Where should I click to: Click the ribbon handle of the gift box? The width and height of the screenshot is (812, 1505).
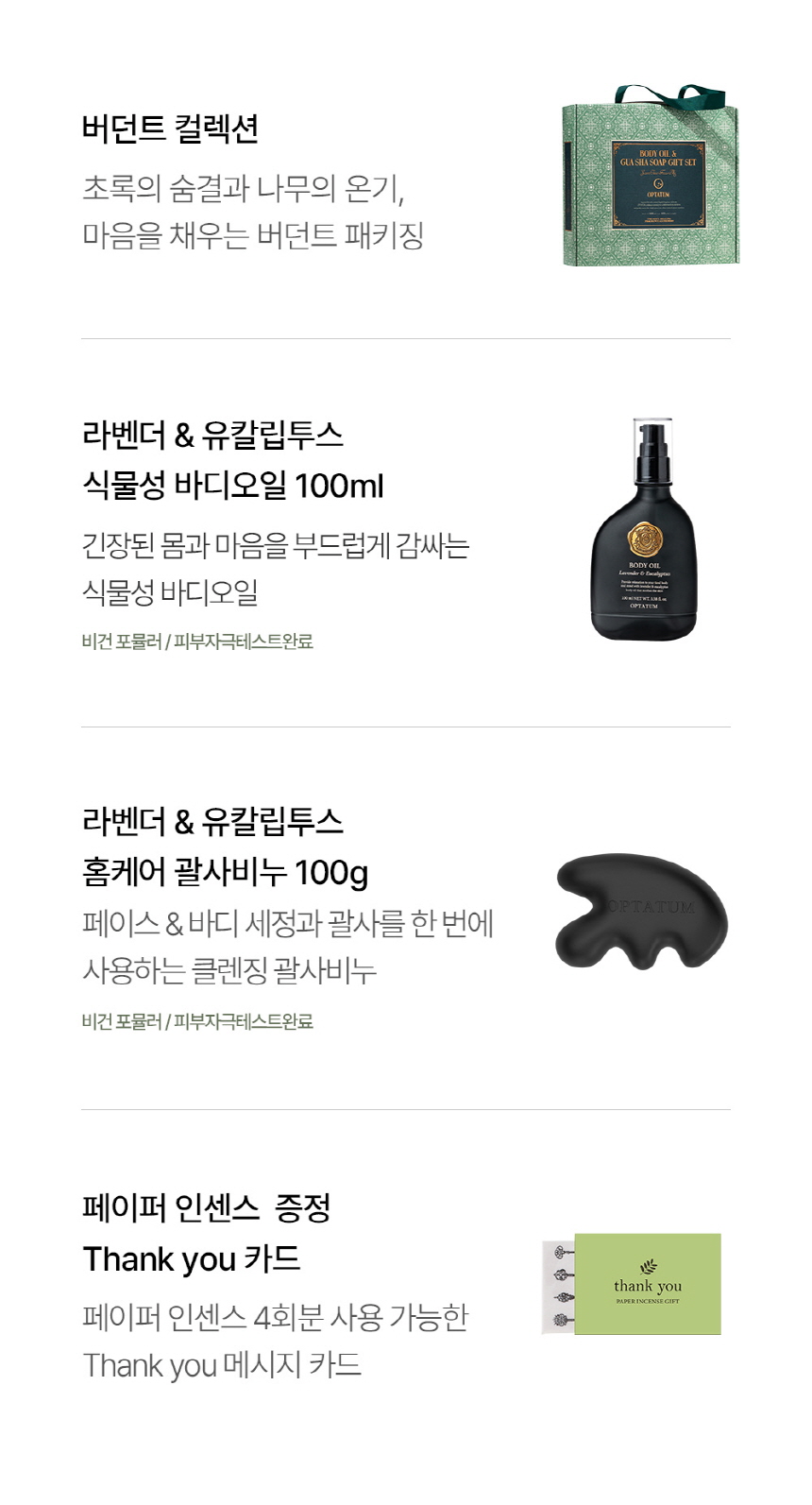click(670, 95)
